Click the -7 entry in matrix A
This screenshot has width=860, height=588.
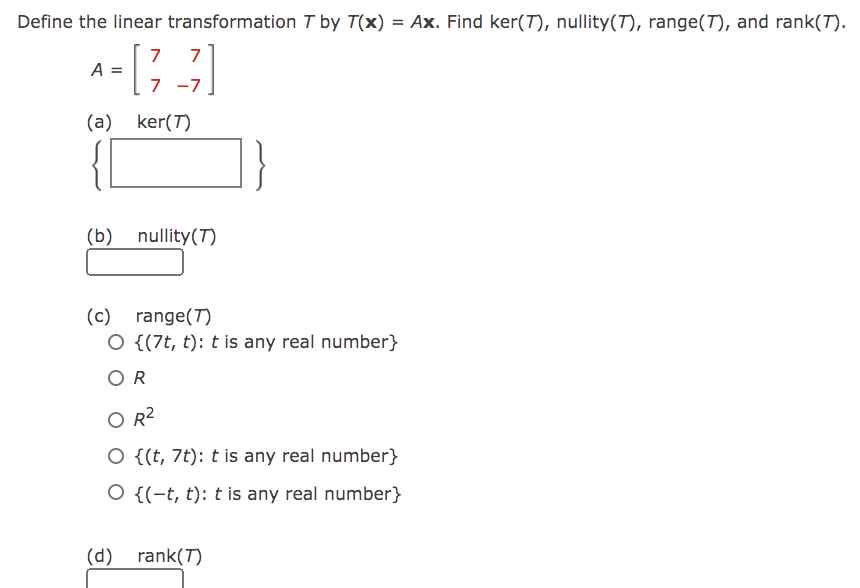tap(190, 84)
